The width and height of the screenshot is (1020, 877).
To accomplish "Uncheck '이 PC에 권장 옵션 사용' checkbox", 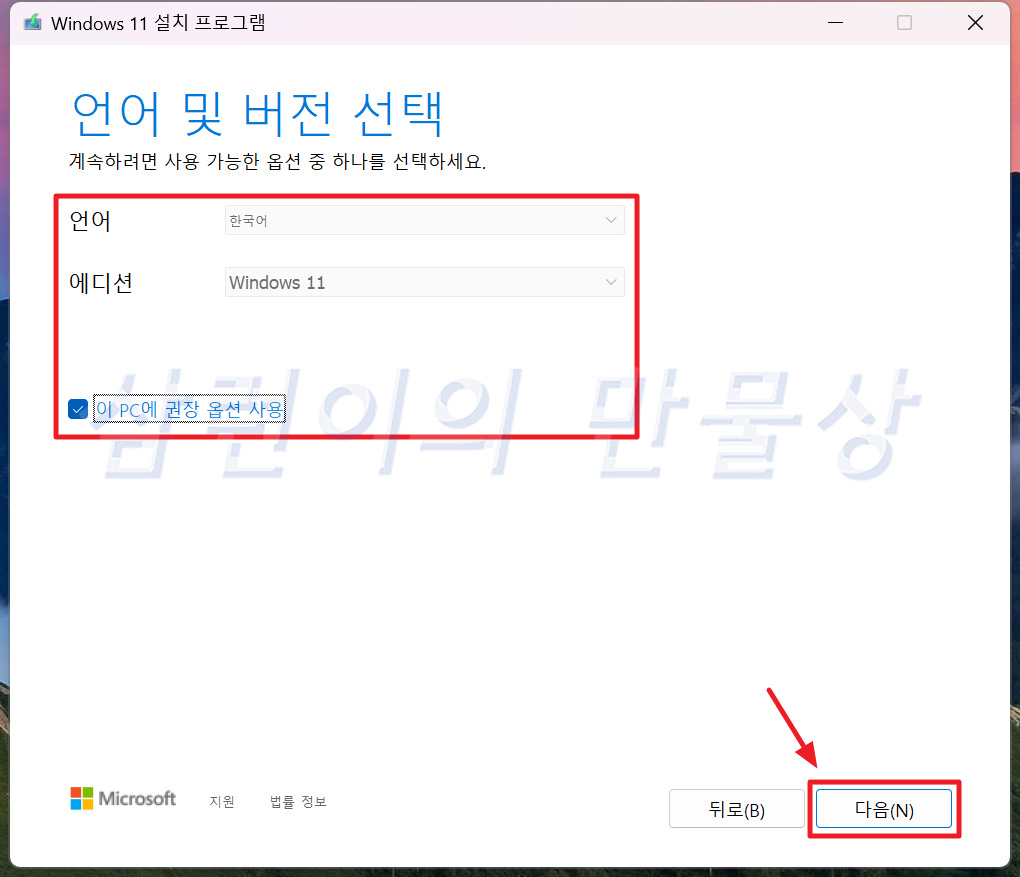I will [78, 409].
